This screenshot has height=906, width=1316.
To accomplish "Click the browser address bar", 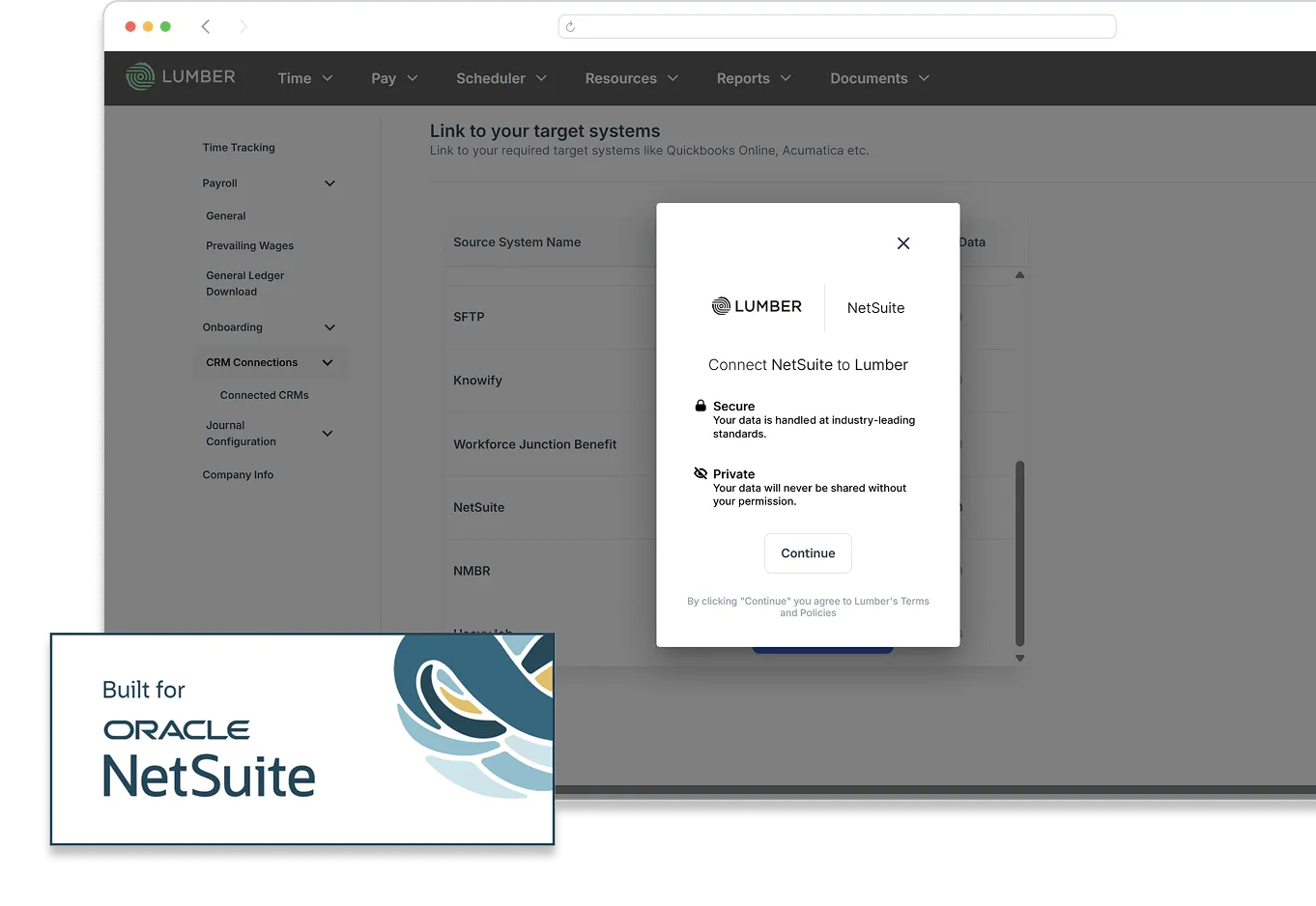I will coord(837,26).
